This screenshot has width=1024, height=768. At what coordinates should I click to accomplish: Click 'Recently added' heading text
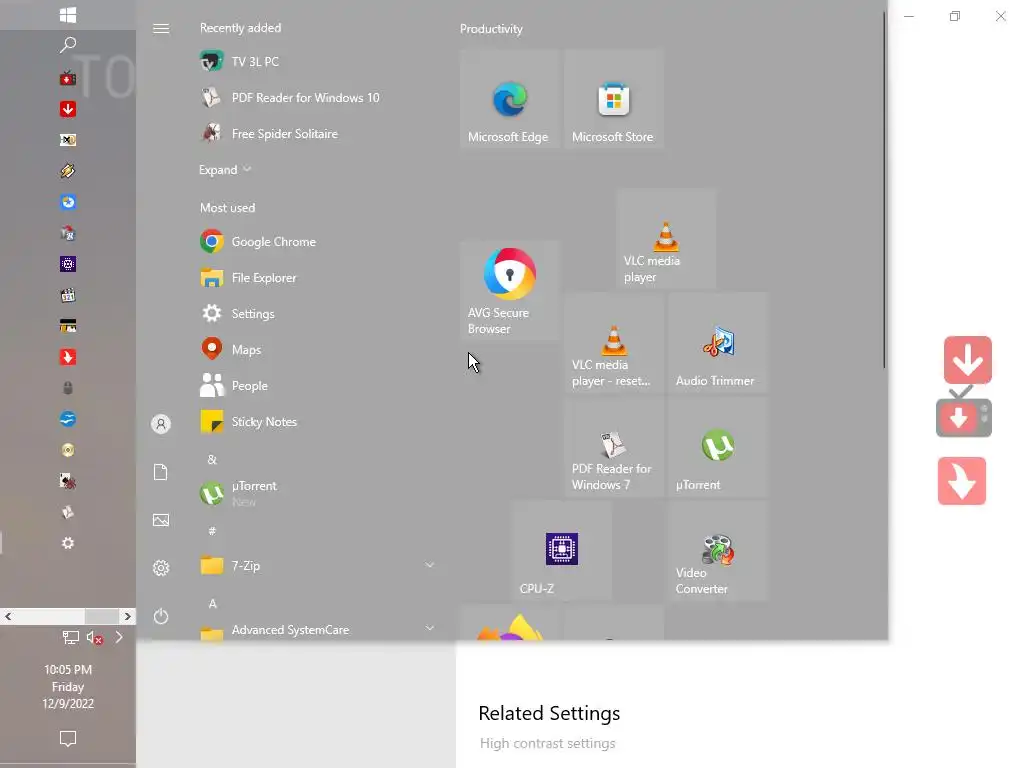(x=240, y=28)
